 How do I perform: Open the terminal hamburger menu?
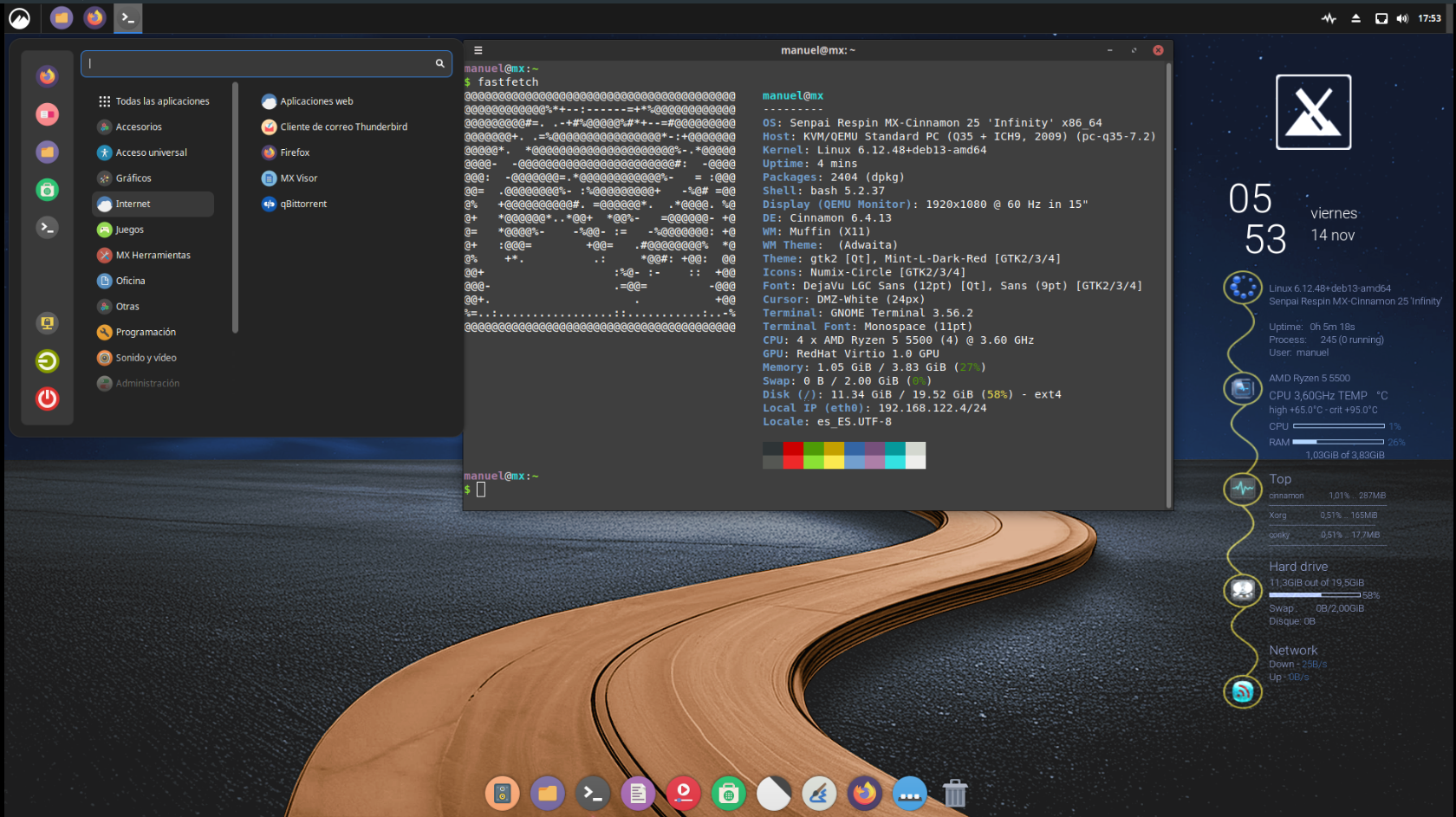pyautogui.click(x=478, y=50)
